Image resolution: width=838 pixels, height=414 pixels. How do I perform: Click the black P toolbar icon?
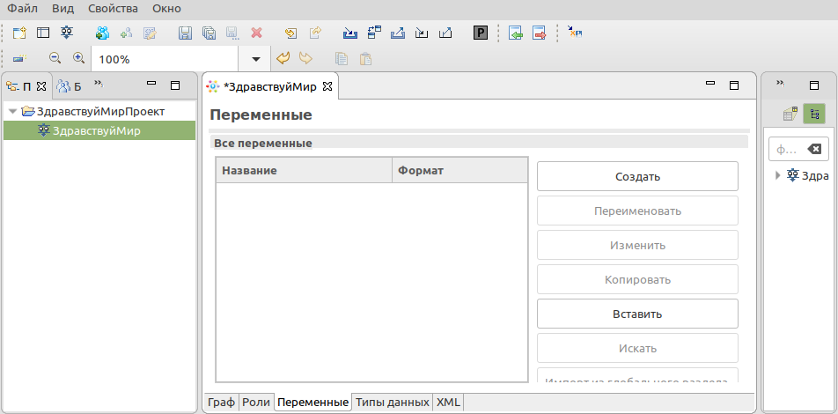[x=480, y=33]
